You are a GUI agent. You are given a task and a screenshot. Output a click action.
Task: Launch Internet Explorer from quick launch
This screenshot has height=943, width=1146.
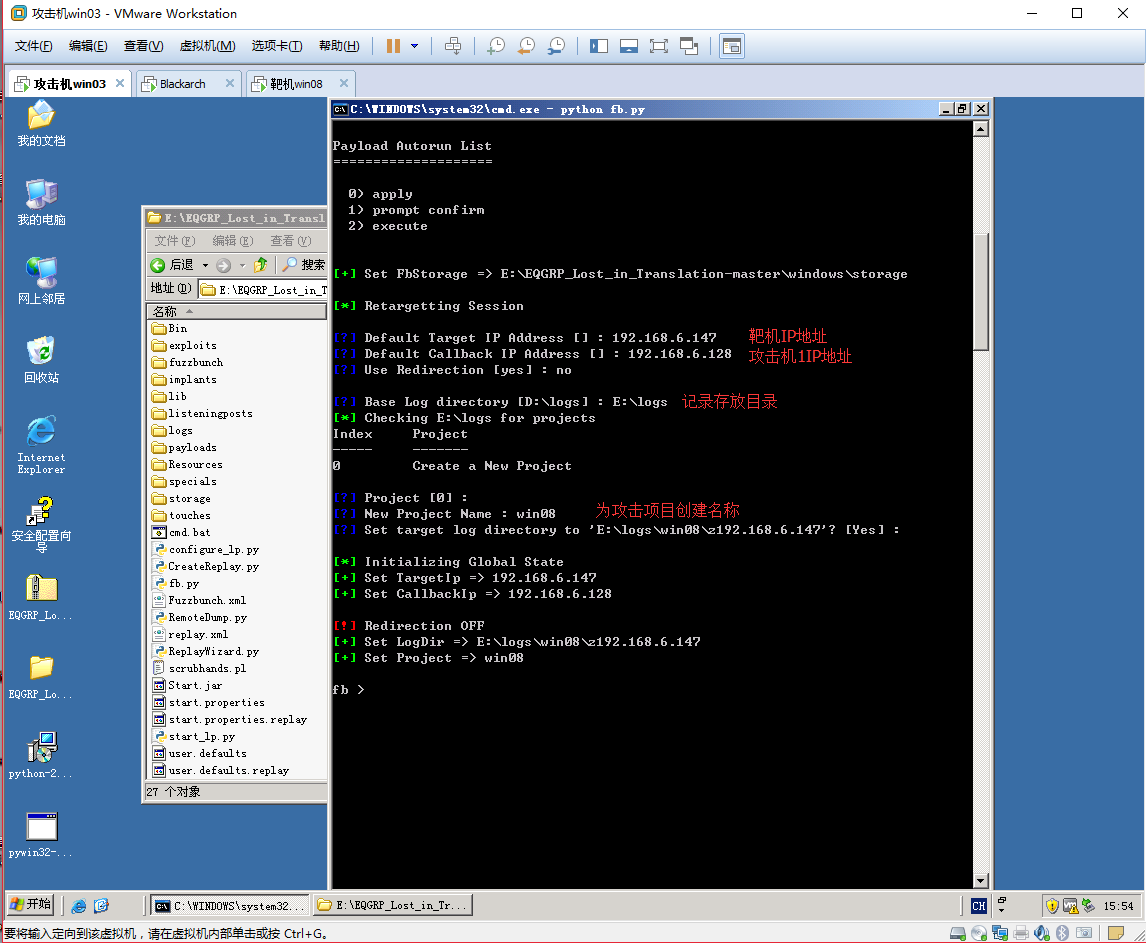pyautogui.click(x=79, y=906)
